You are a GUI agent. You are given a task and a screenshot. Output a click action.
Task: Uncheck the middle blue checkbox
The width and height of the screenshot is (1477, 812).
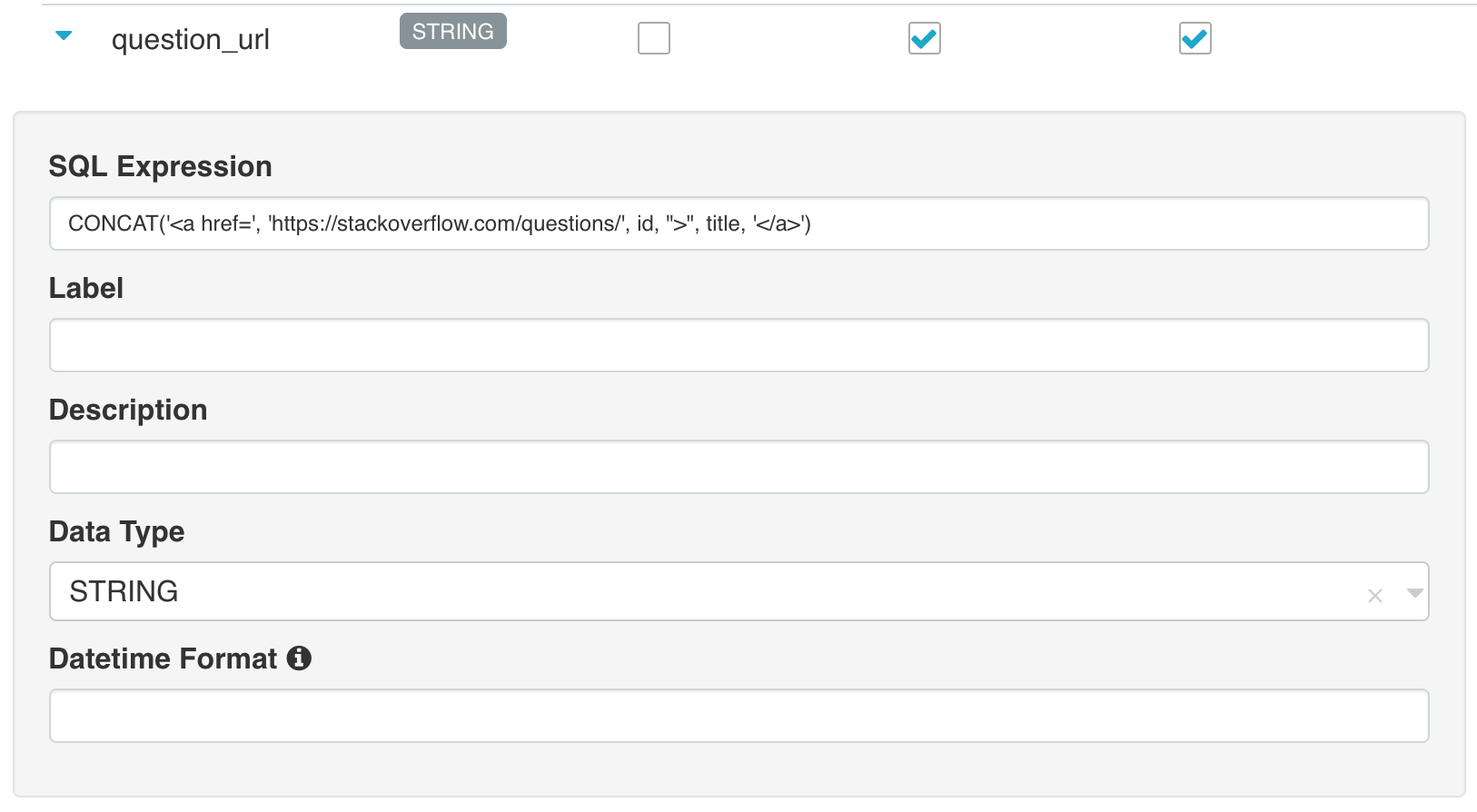tap(924, 38)
